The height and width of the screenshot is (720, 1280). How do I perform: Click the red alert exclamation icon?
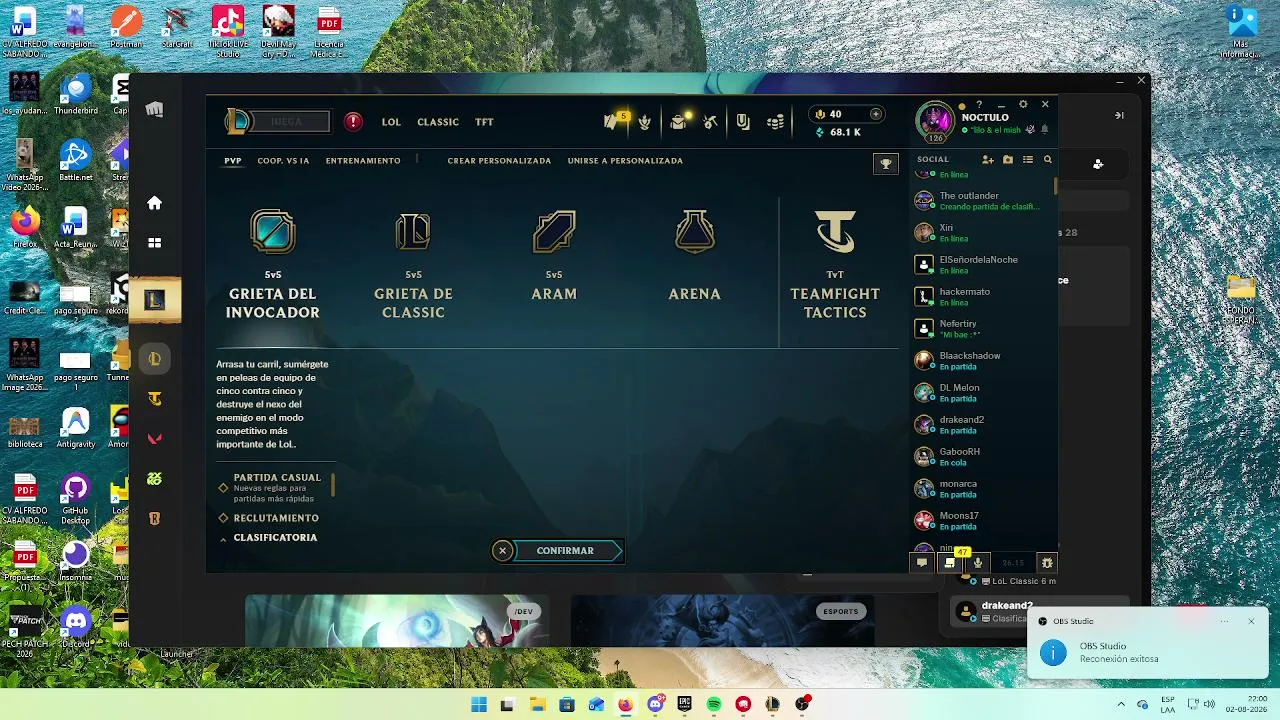pos(353,122)
